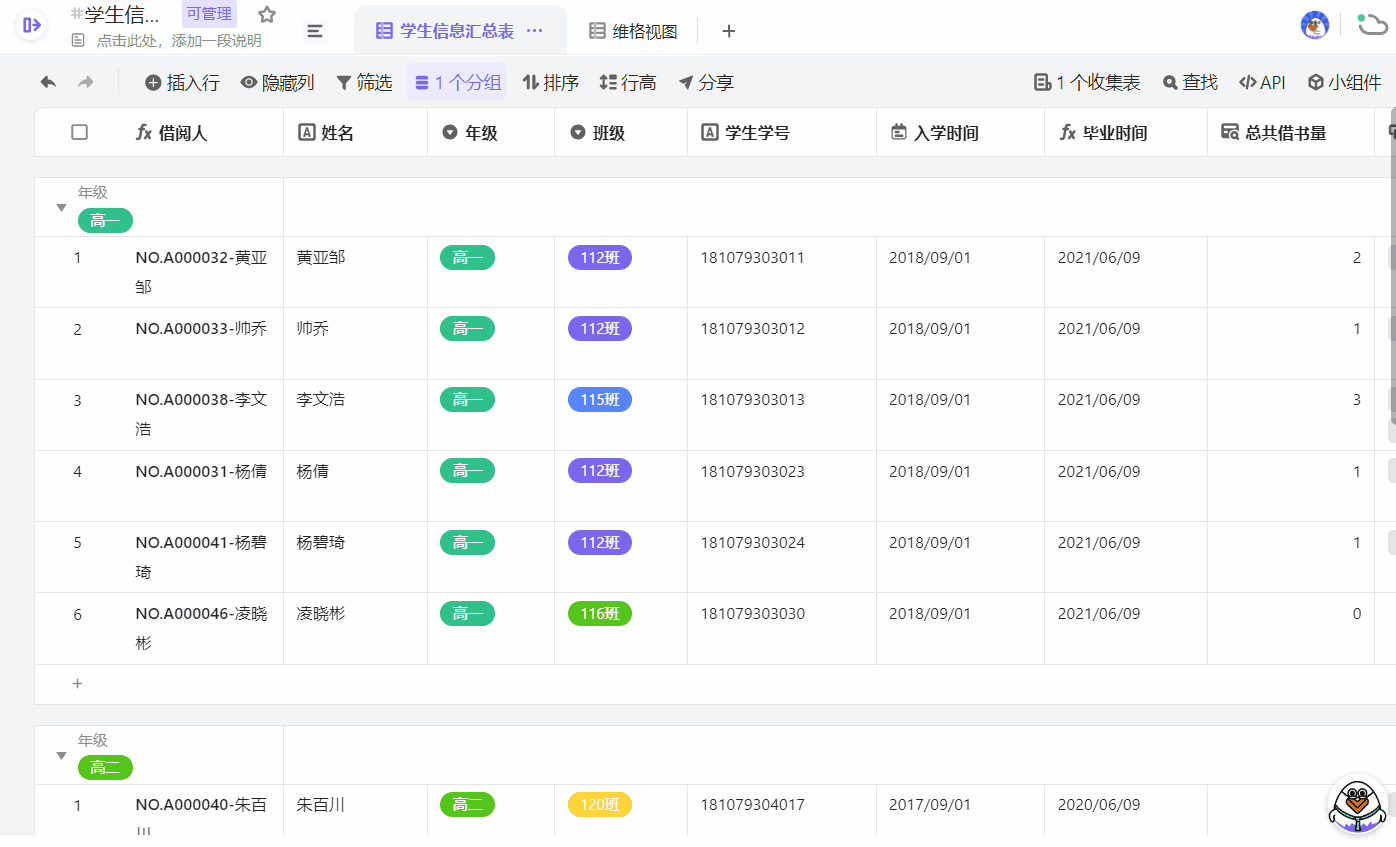This screenshot has width=1396, height=847.
Task: Click 高一 tag in 李文浩 row
Action: click(x=467, y=400)
